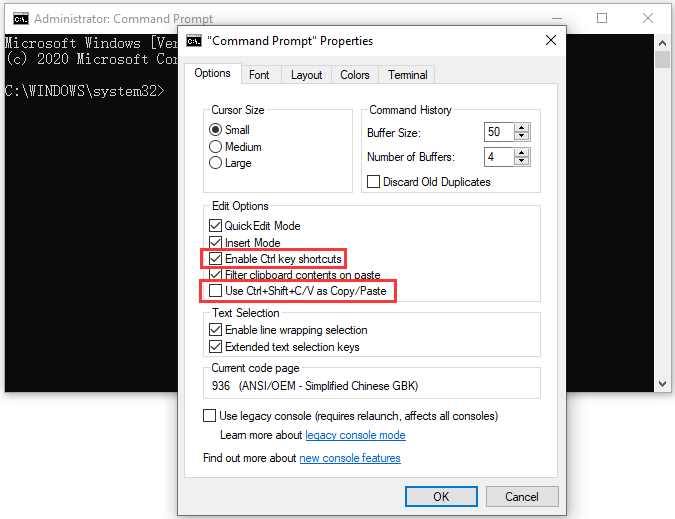
Task: Close the Properties dialog with X
Action: click(551, 41)
